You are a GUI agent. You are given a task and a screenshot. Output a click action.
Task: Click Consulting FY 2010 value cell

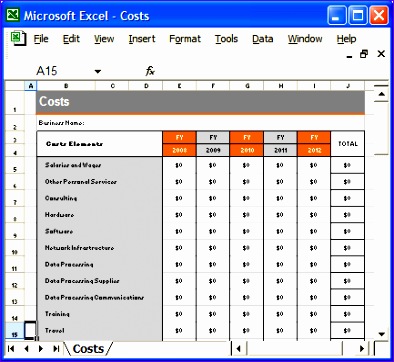[247, 198]
